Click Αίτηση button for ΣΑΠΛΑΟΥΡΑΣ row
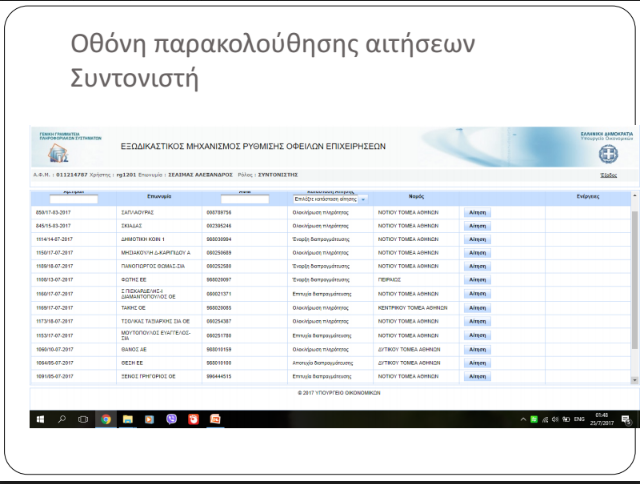The height and width of the screenshot is (484, 640). (x=478, y=213)
